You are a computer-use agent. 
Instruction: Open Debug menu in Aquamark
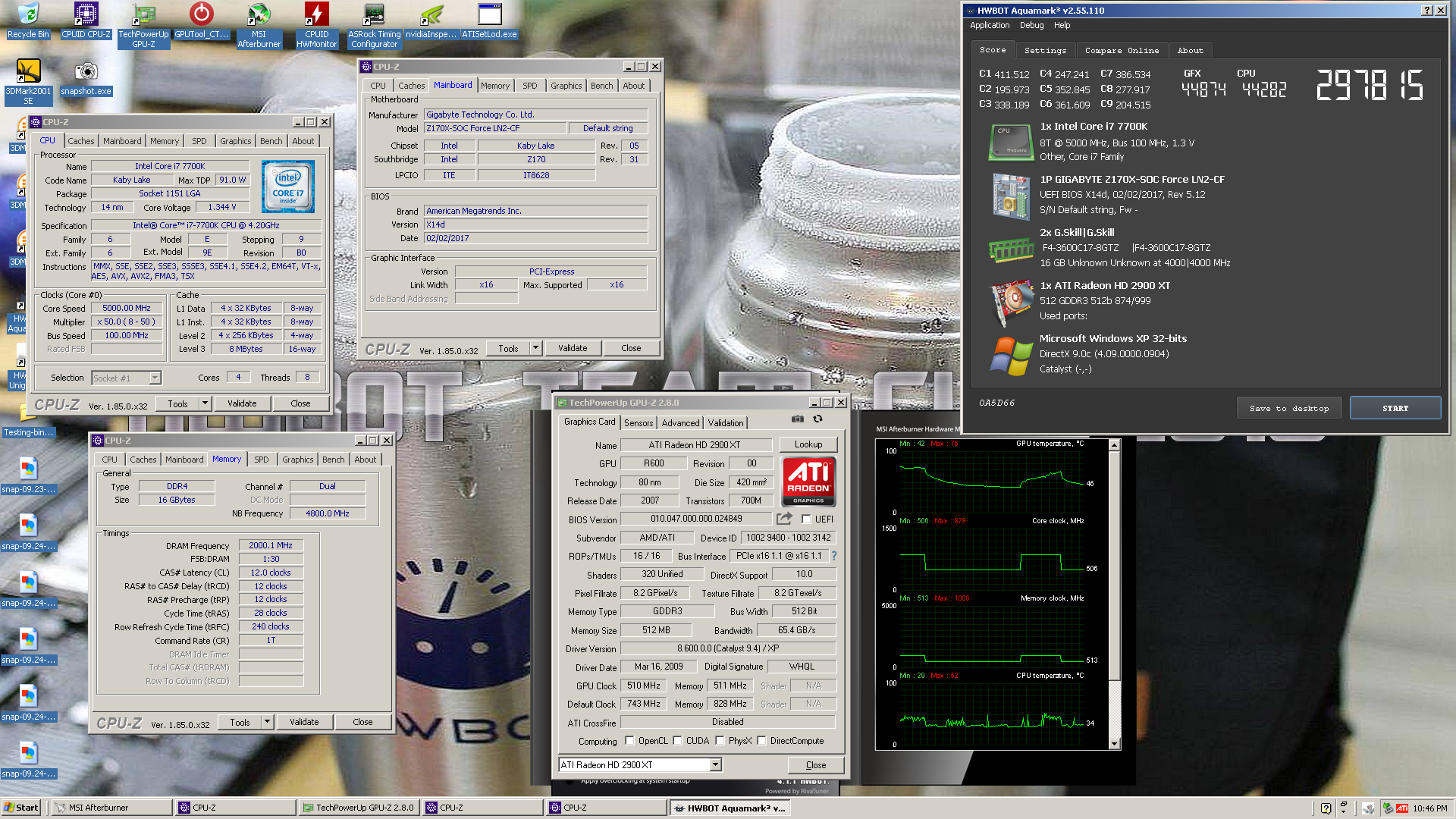click(1031, 25)
